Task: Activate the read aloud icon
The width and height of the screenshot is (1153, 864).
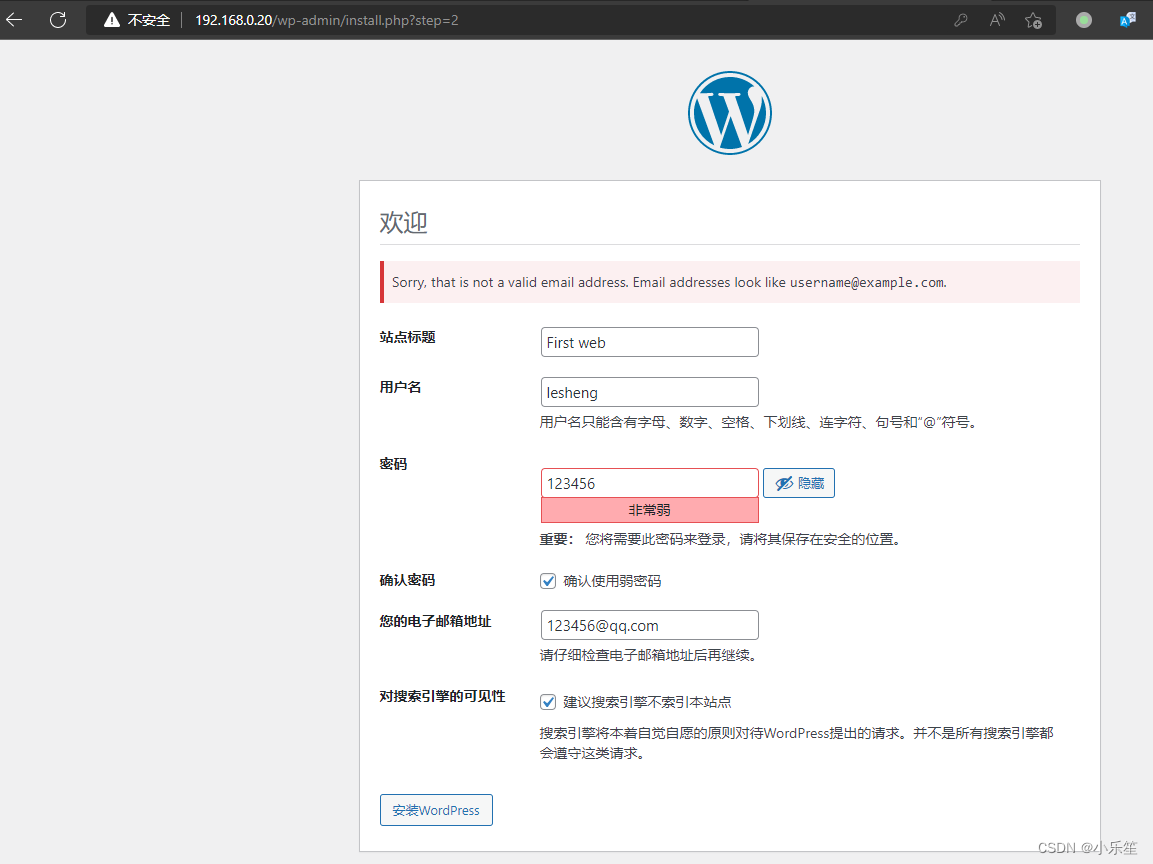Action: click(x=997, y=20)
